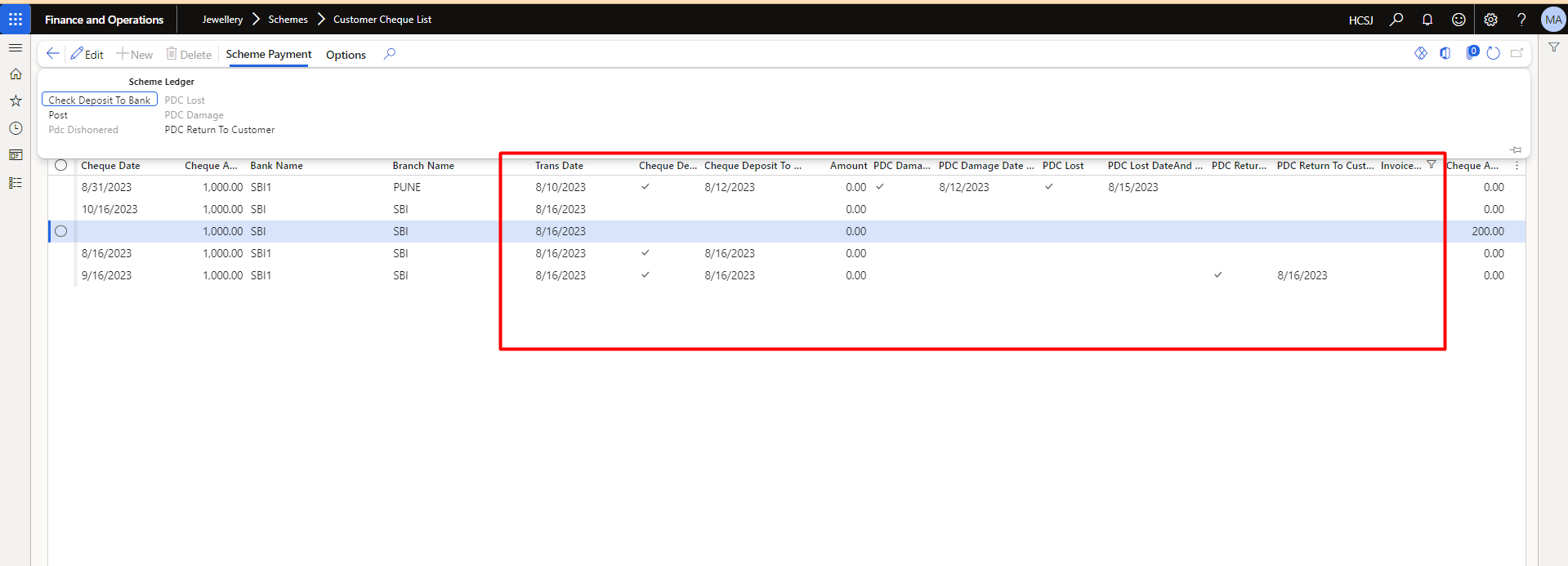1568x566 pixels.
Task: Click the funnel on Invoice column header
Action: click(x=1432, y=165)
